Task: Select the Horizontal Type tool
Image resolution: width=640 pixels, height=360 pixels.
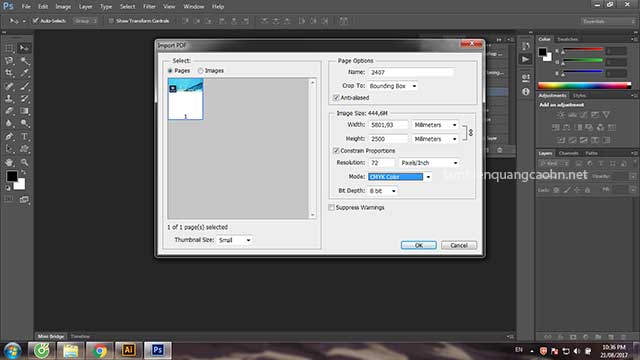Action: point(24,136)
